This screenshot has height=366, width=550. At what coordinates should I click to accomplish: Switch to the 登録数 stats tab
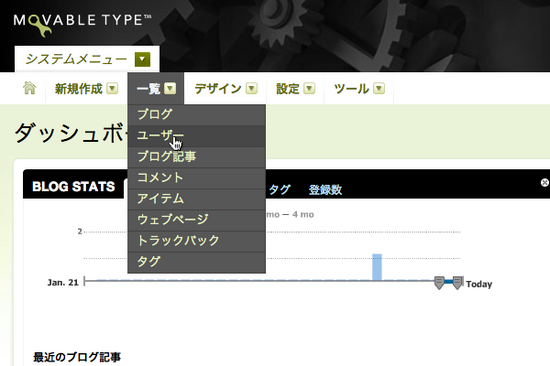325,190
